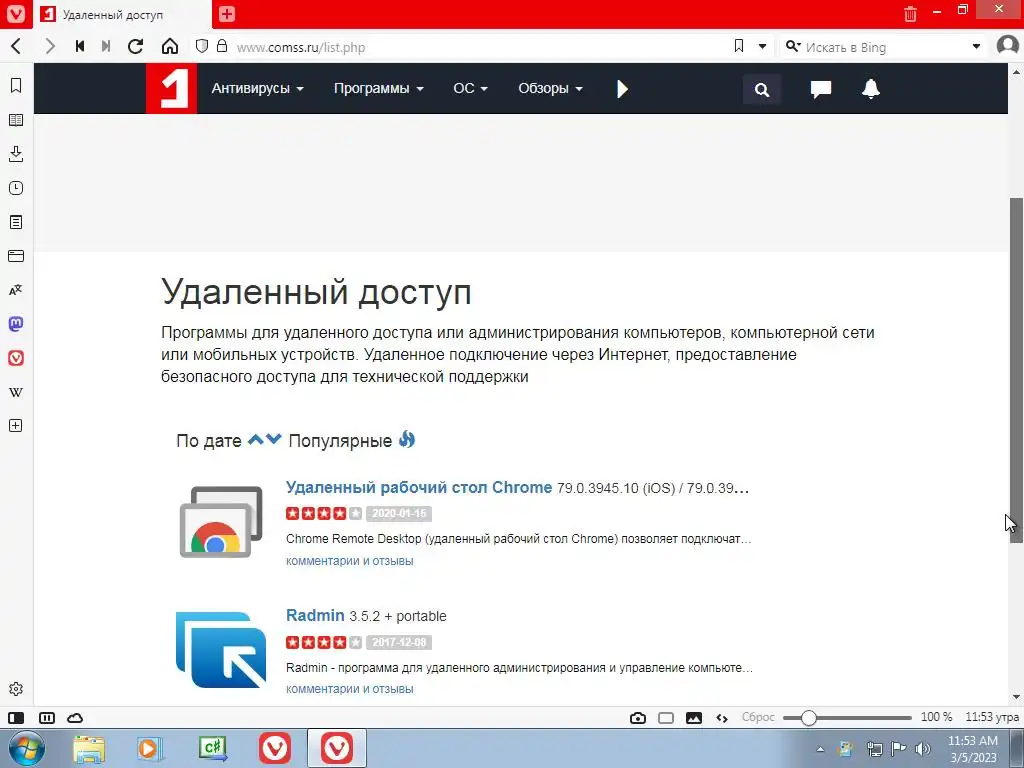The width and height of the screenshot is (1024, 768).
Task: Open page actions code icon
Action: [x=722, y=718]
